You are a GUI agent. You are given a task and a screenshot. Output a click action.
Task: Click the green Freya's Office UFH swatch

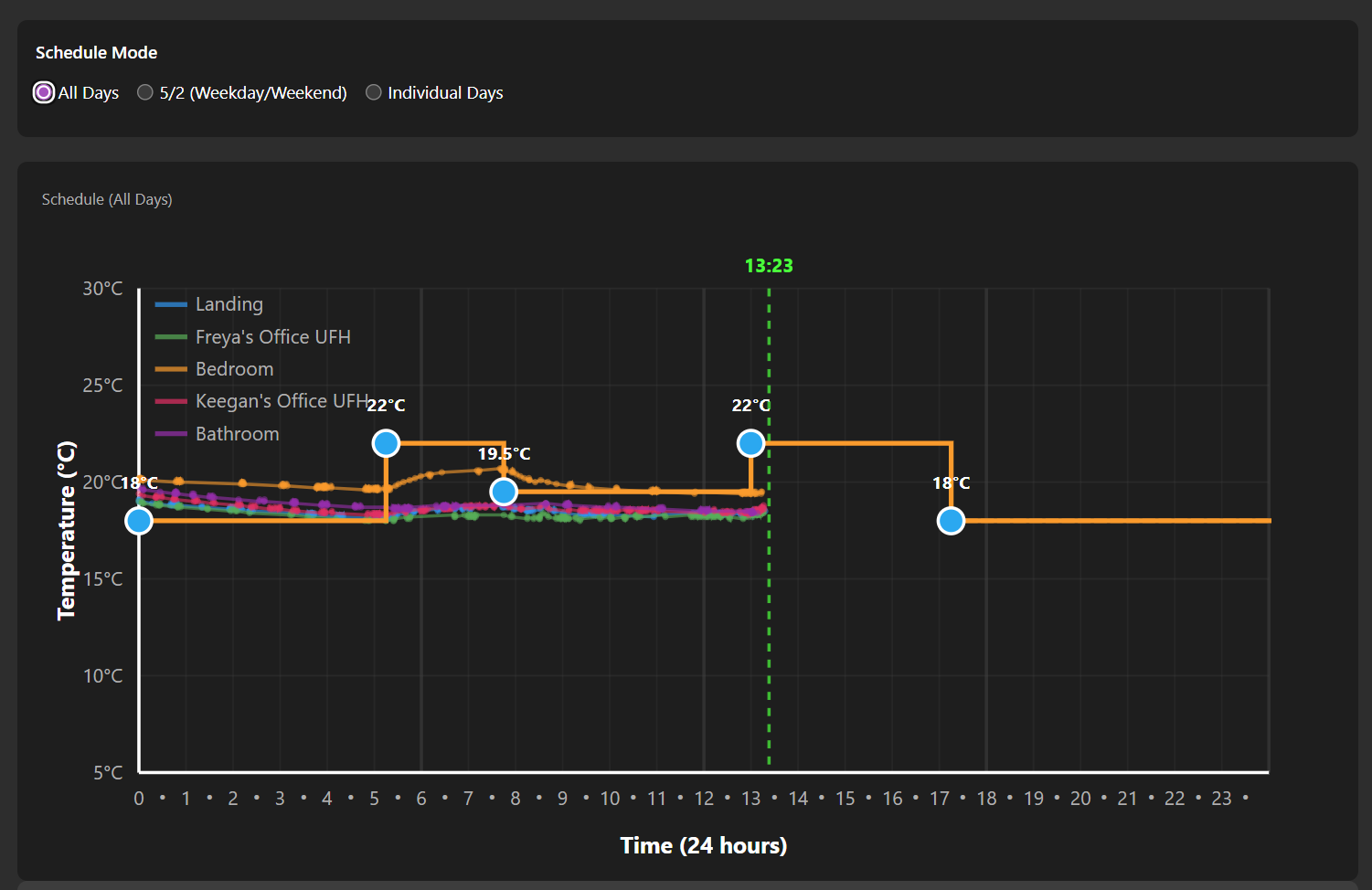171,337
